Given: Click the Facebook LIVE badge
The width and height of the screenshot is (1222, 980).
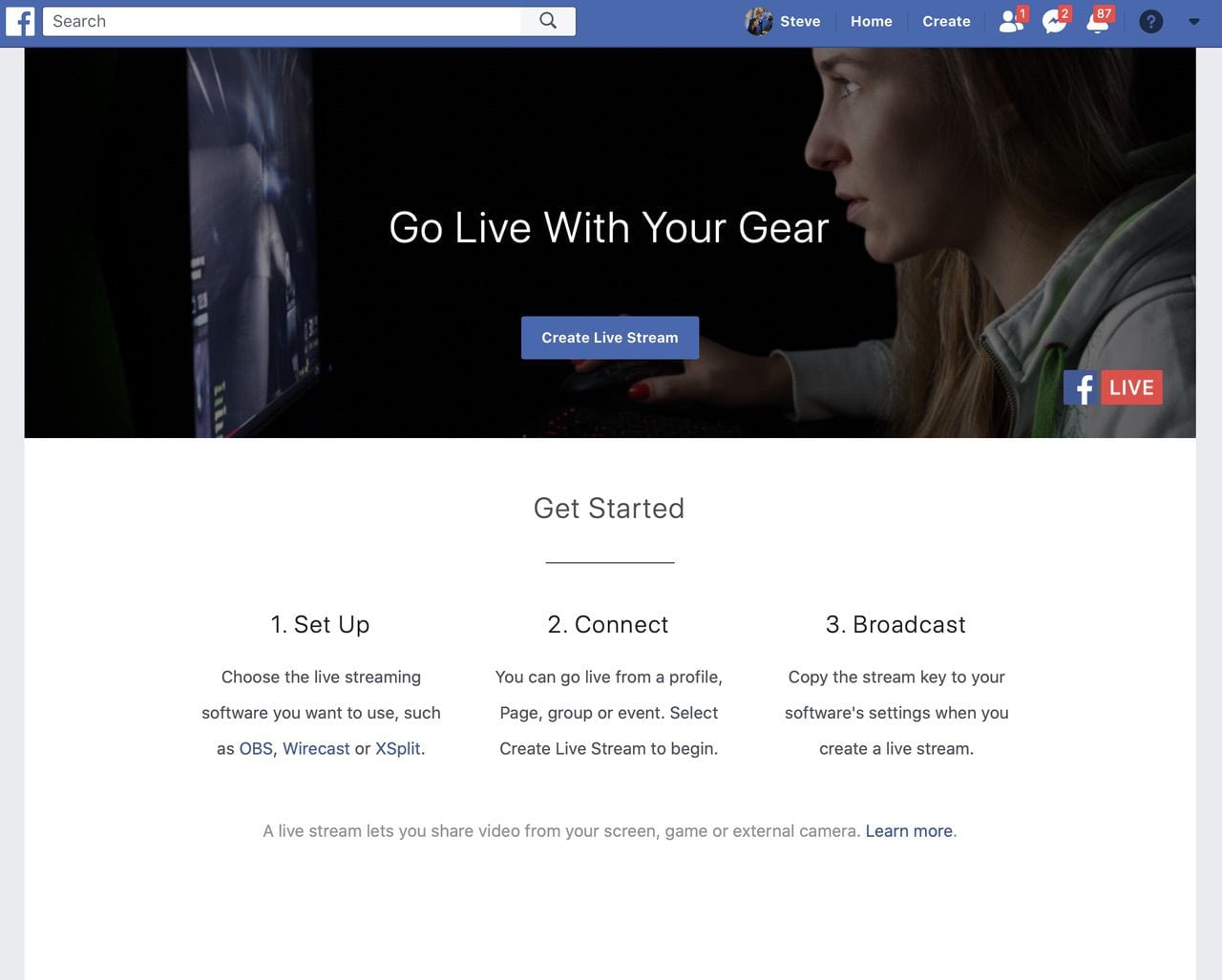Looking at the screenshot, I should point(1112,387).
